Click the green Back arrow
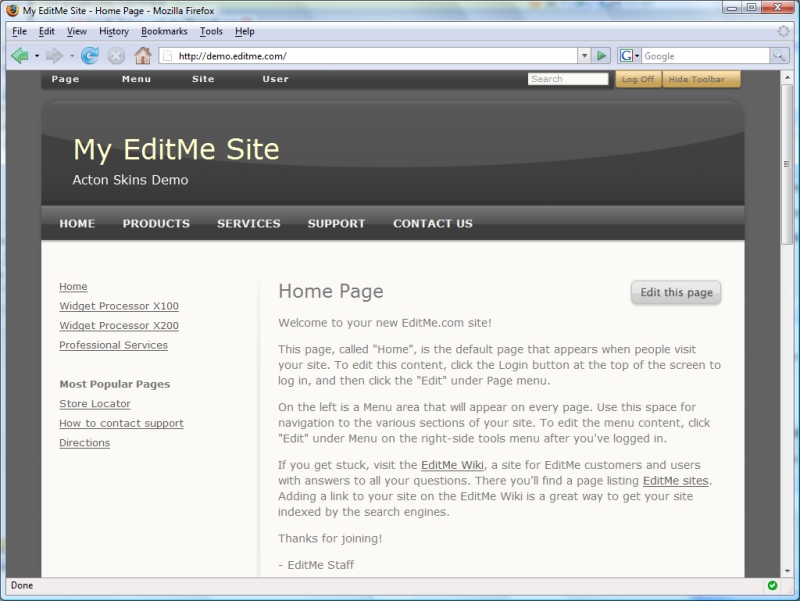 [20, 56]
